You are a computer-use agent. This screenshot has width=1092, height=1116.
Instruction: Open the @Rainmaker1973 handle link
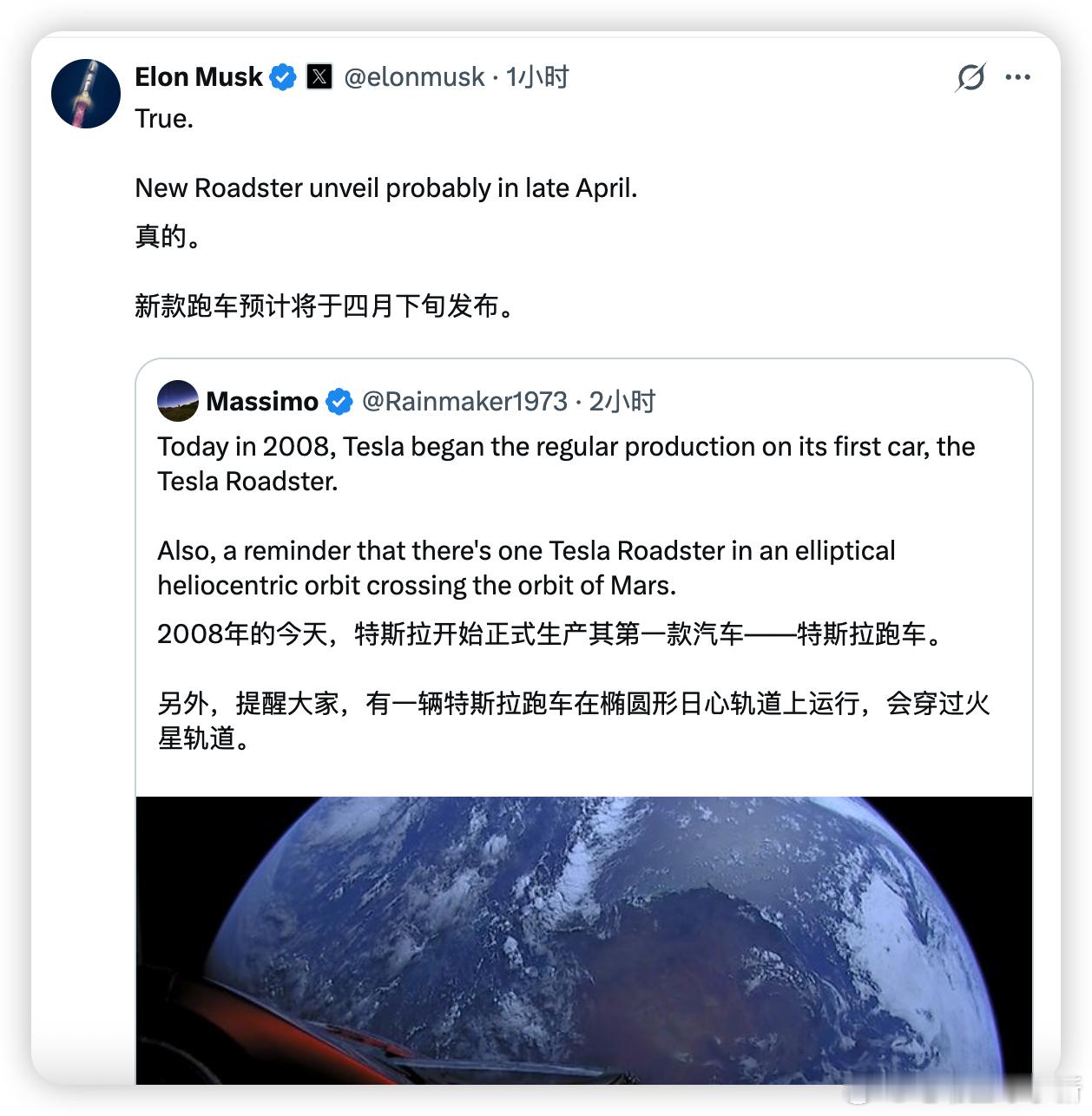tap(465, 402)
